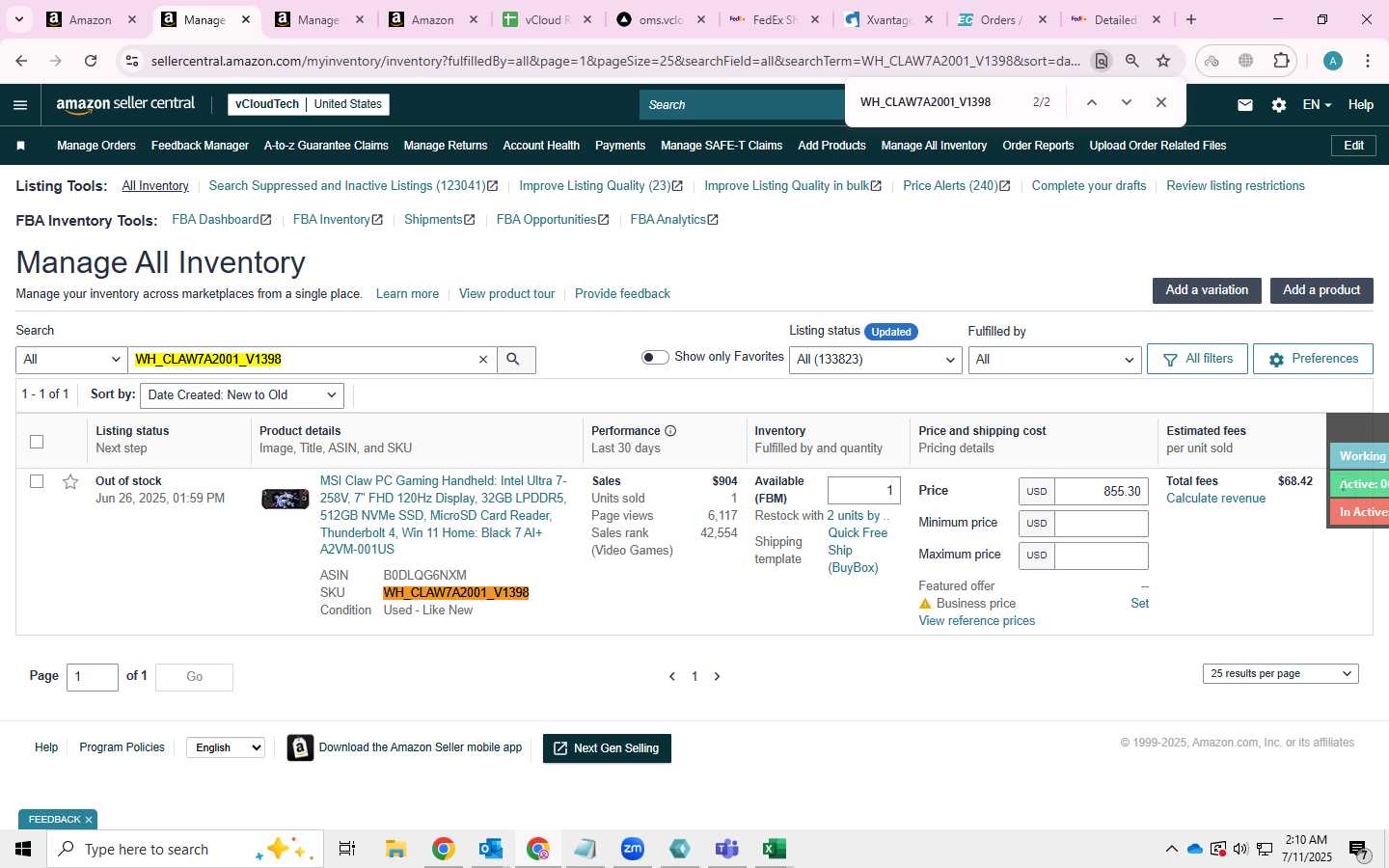The image size is (1389, 868).
Task: Click the Next Gen Selling button
Action: click(x=607, y=748)
